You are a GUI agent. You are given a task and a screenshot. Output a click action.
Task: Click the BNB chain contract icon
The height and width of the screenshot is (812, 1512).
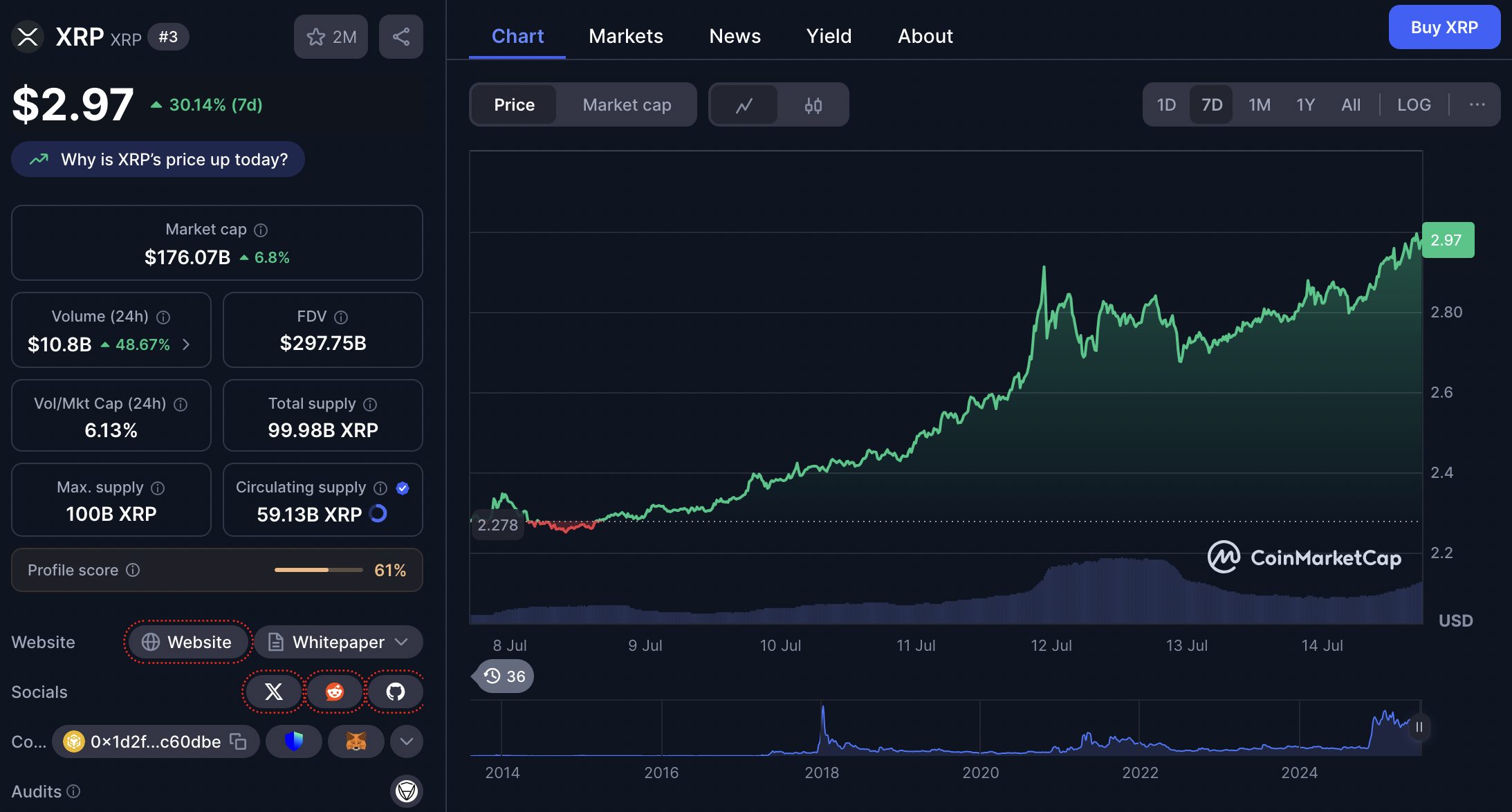[x=73, y=741]
